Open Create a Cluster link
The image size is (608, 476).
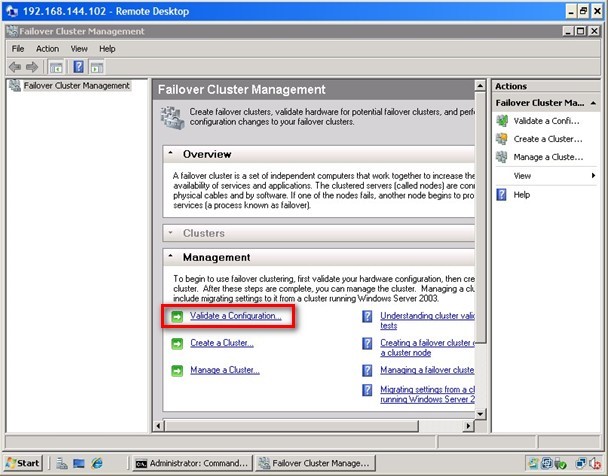[222, 343]
